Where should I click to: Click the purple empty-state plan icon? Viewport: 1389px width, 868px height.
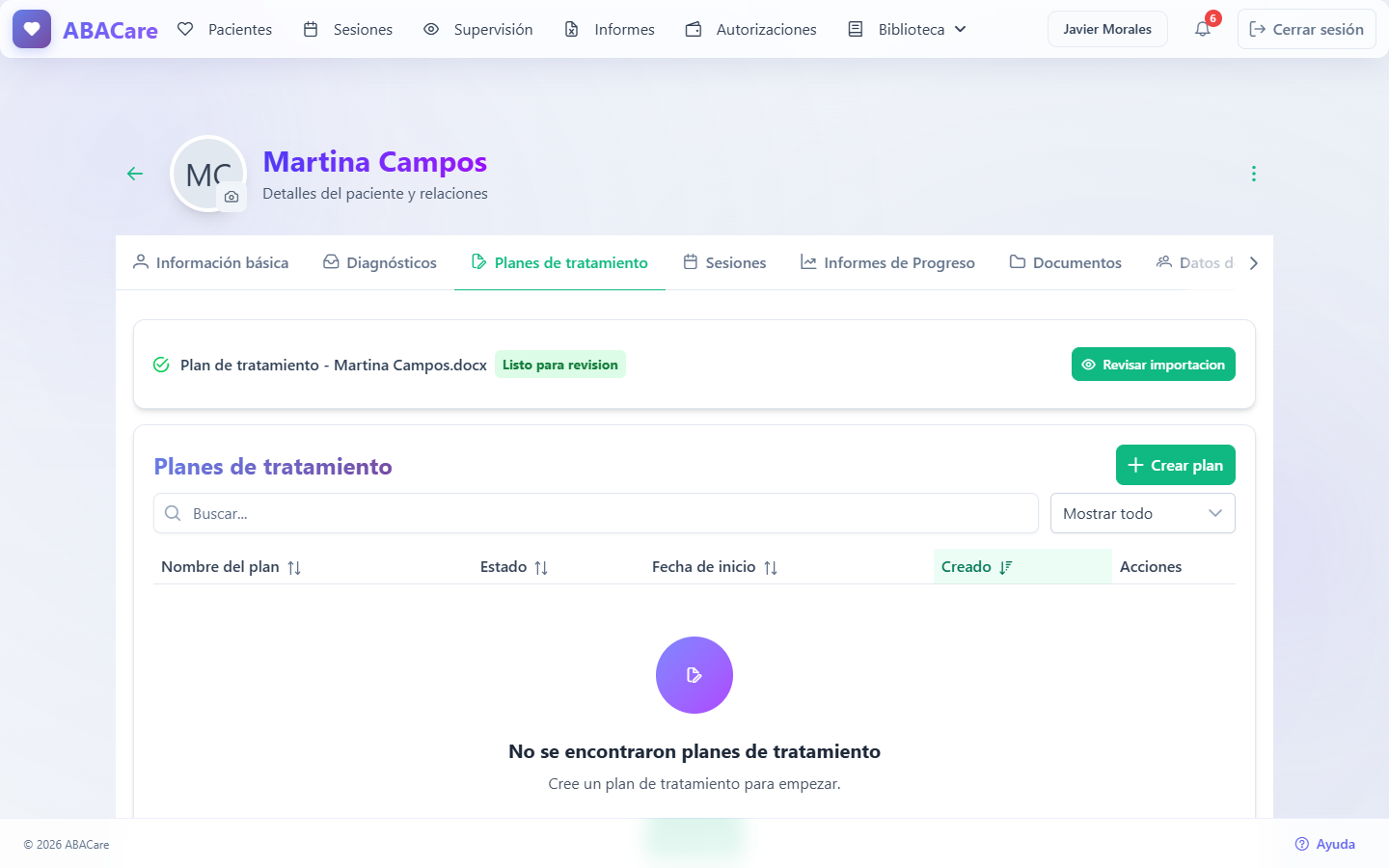click(694, 675)
